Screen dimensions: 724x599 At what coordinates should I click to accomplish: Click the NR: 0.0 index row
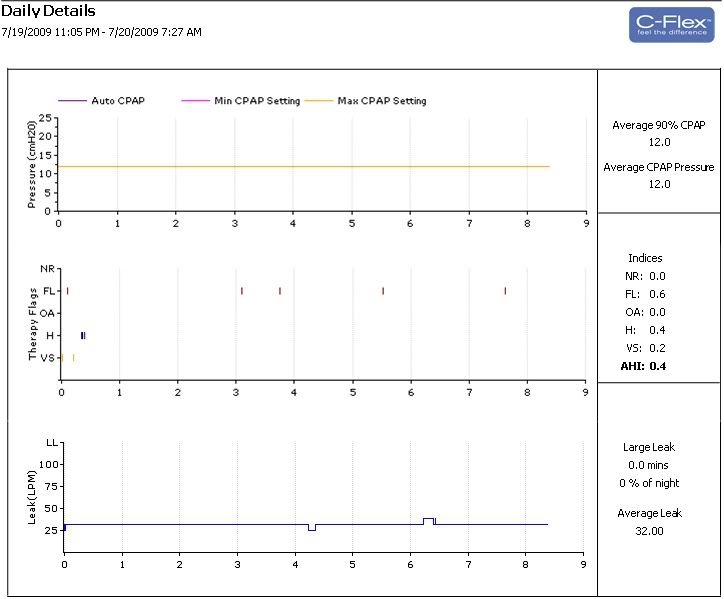pos(645,276)
